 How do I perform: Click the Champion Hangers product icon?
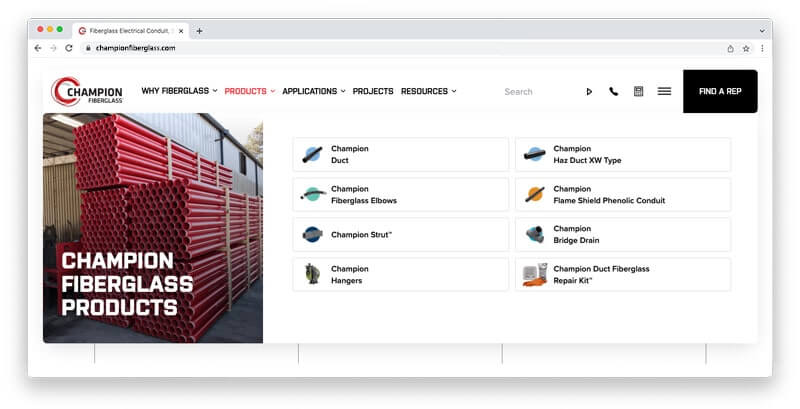click(312, 274)
